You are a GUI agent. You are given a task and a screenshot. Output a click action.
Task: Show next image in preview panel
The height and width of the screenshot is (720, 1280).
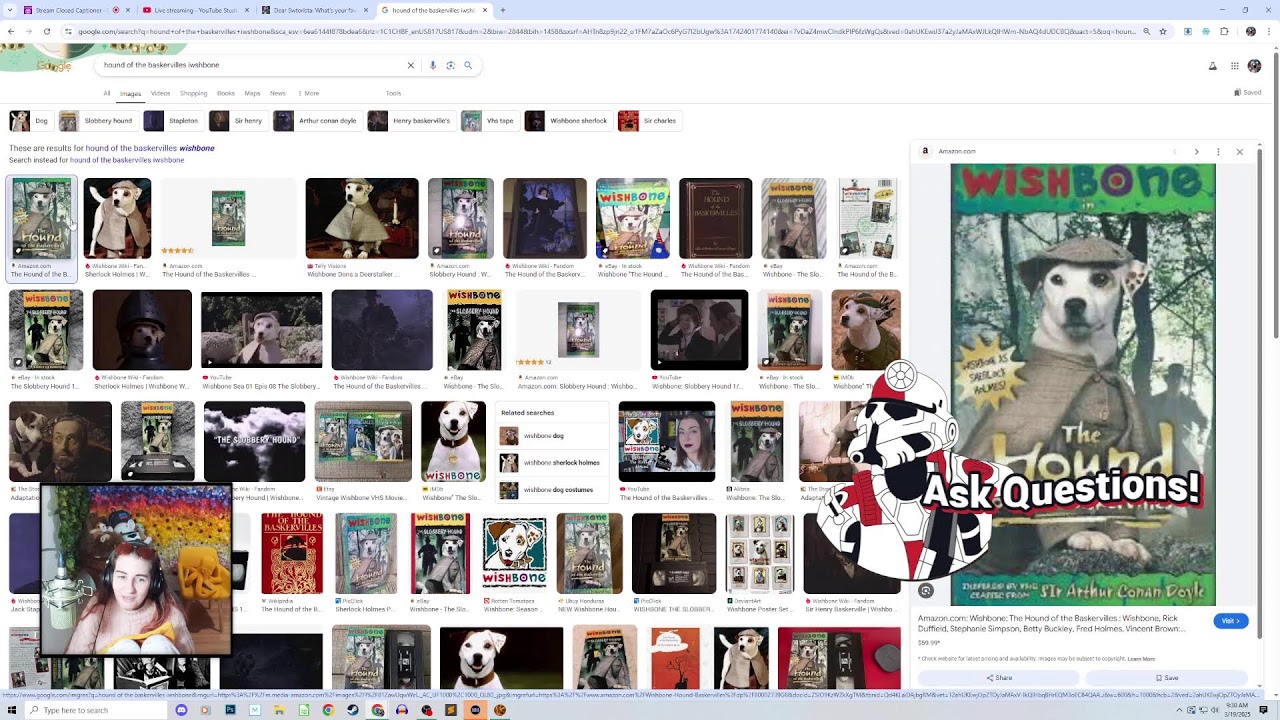point(1196,152)
